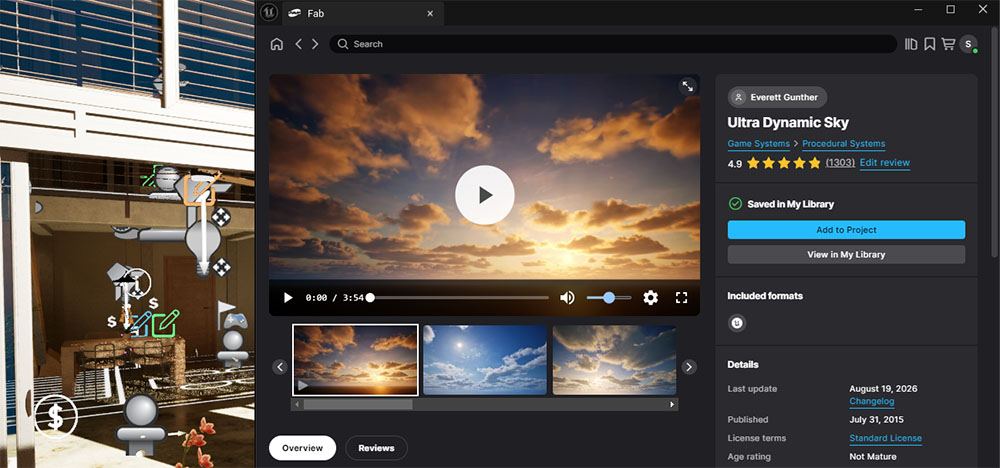
Task: Open the Everett Gunther seller profile
Action: tap(777, 98)
